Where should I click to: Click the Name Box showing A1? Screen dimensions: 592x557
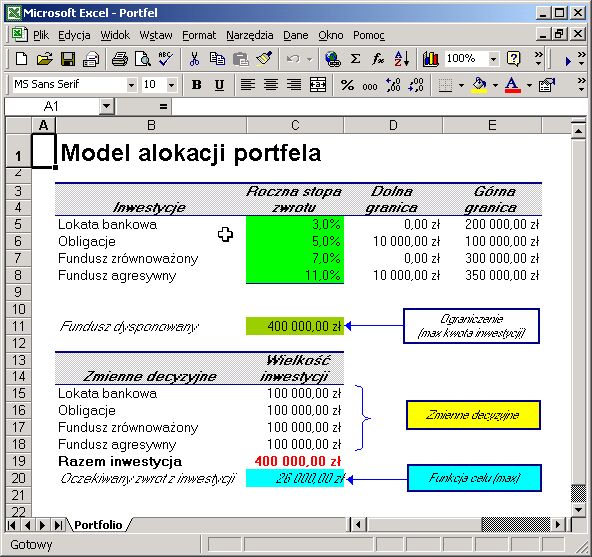click(x=52, y=106)
